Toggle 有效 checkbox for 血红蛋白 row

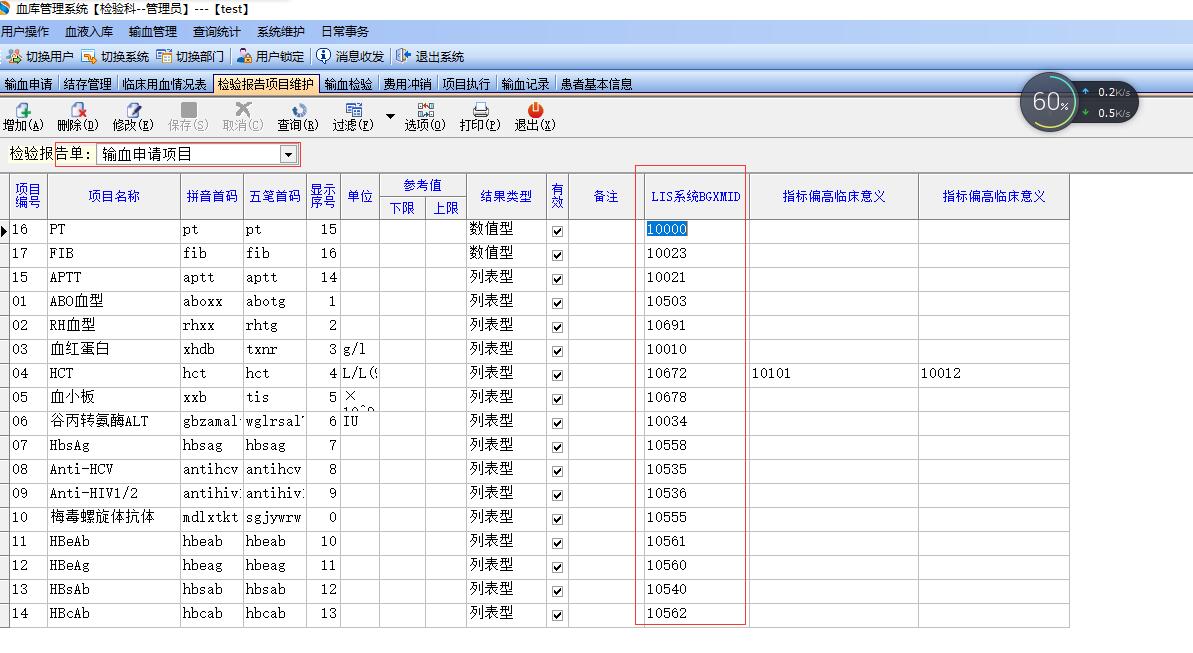tap(558, 351)
